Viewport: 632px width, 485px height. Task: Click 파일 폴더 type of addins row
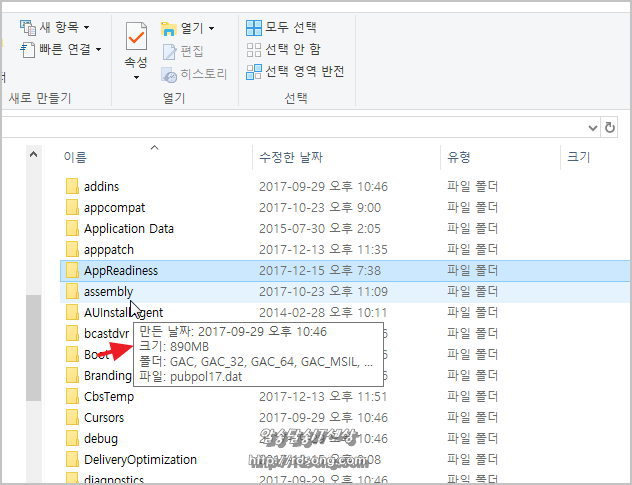click(x=472, y=186)
